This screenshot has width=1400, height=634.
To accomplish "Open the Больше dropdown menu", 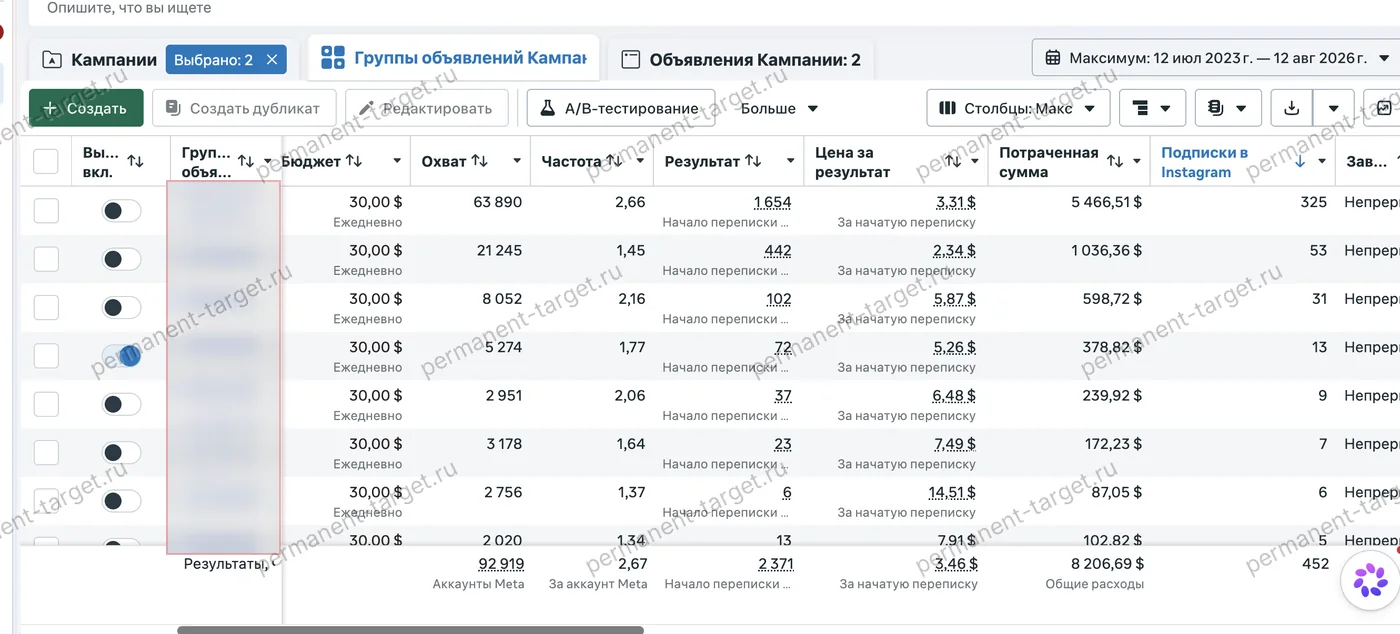I will coord(779,108).
